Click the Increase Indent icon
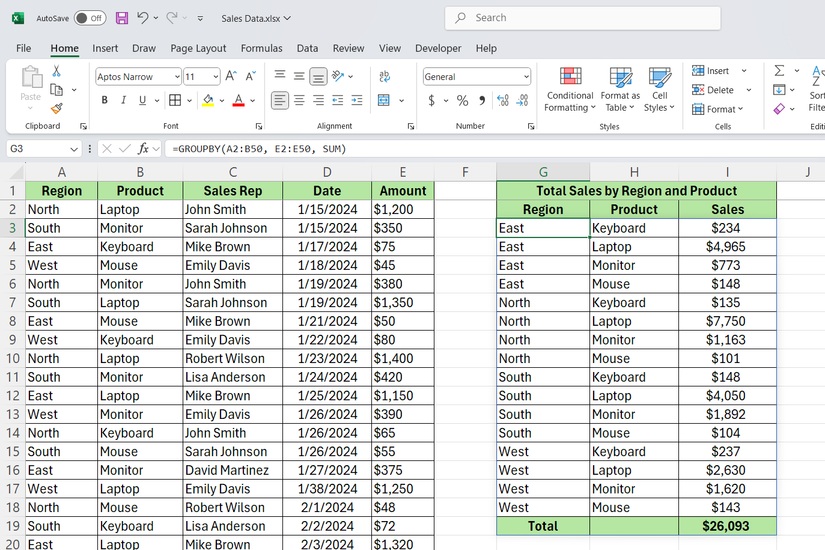 (x=356, y=101)
